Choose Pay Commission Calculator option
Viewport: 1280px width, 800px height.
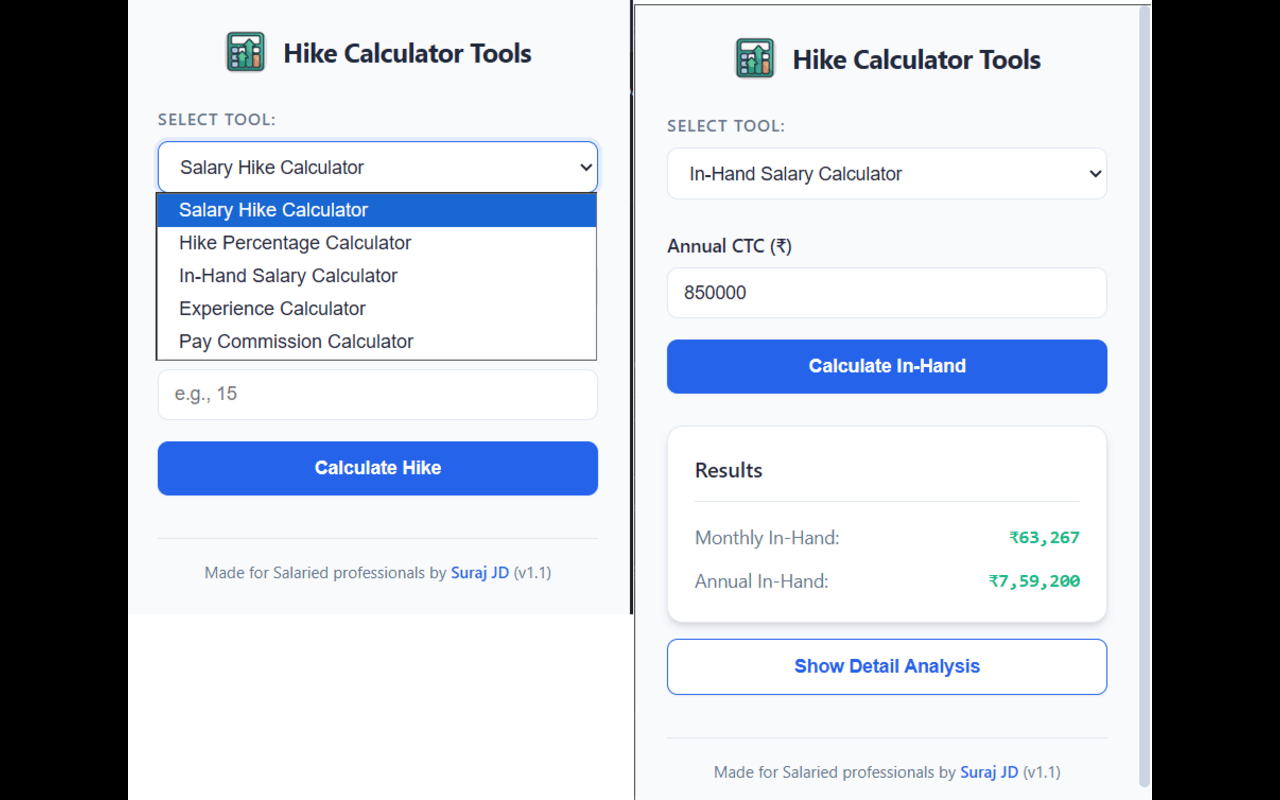(296, 342)
